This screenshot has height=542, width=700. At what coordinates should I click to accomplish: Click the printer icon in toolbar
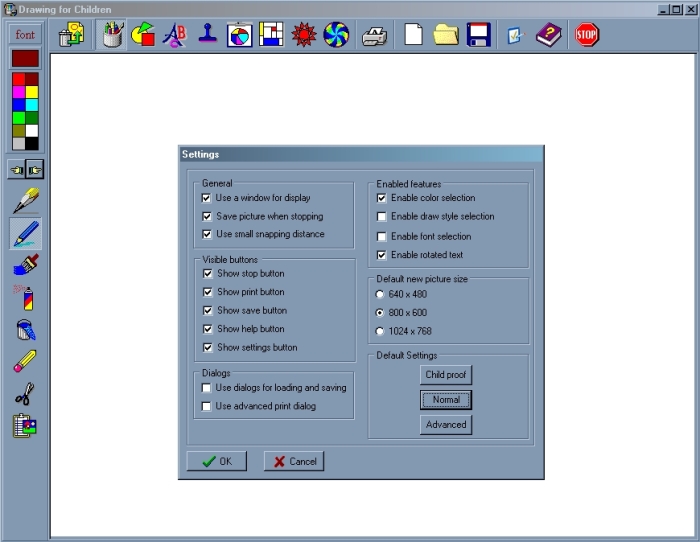375,36
